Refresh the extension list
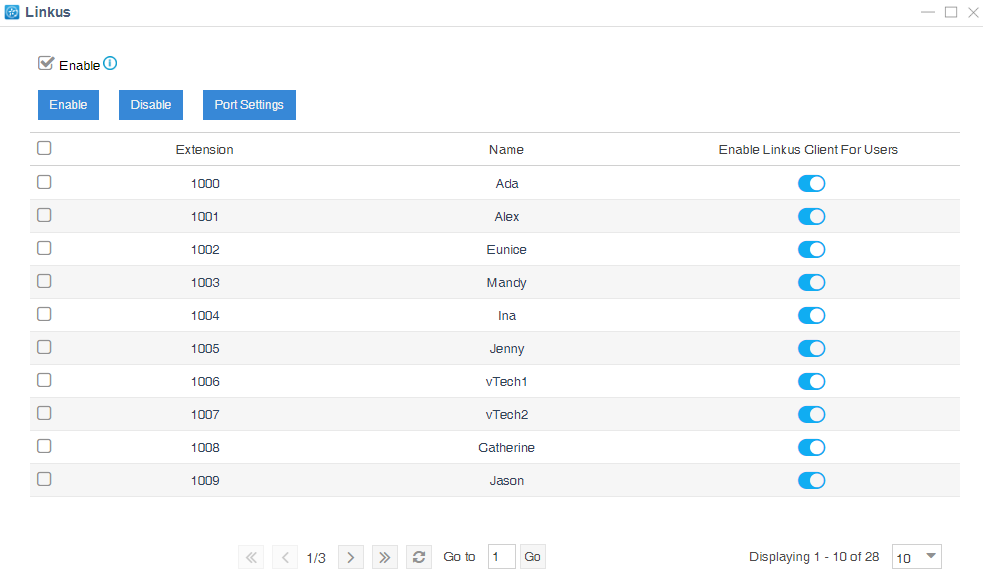 click(420, 557)
